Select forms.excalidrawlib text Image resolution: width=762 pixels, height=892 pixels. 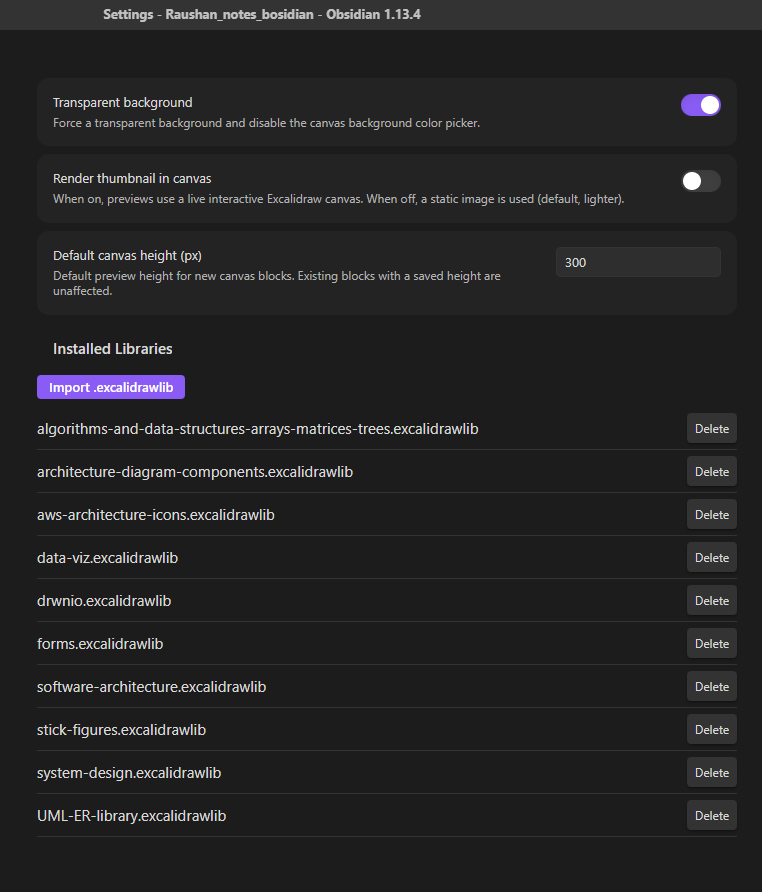[100, 644]
